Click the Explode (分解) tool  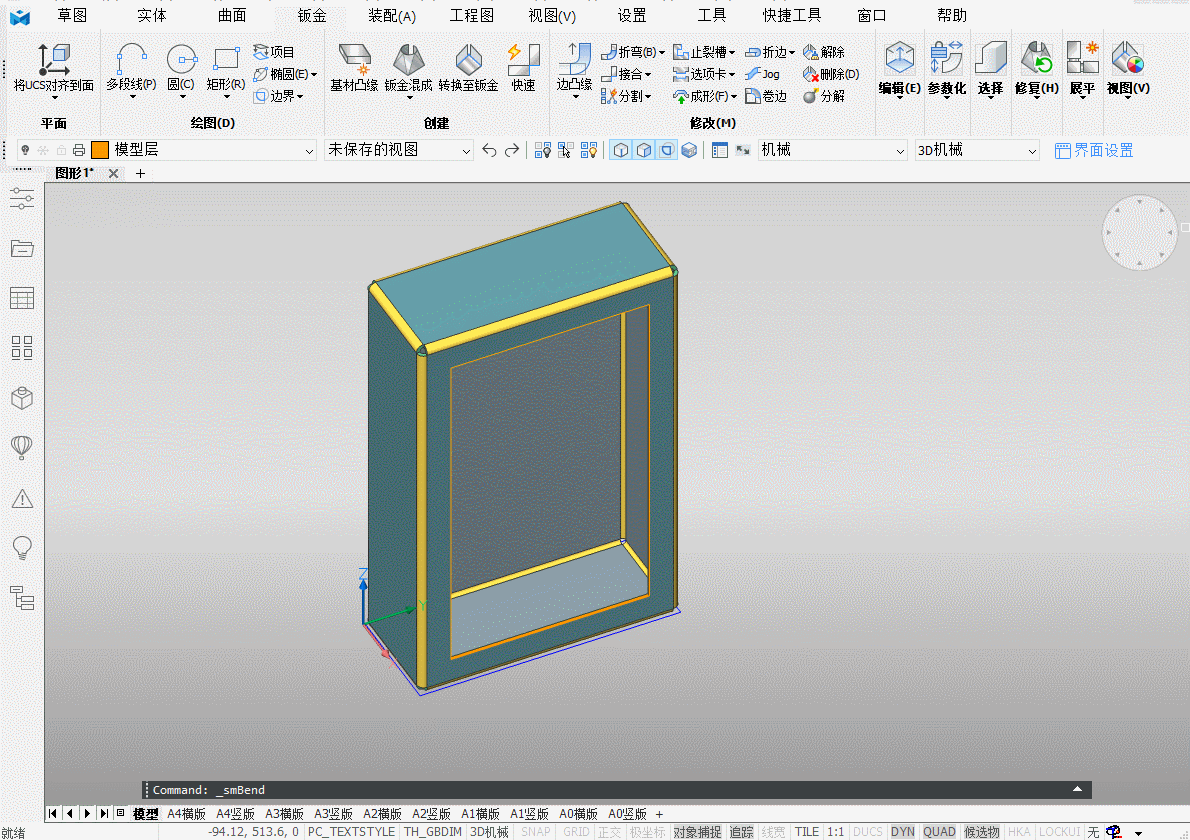824,96
